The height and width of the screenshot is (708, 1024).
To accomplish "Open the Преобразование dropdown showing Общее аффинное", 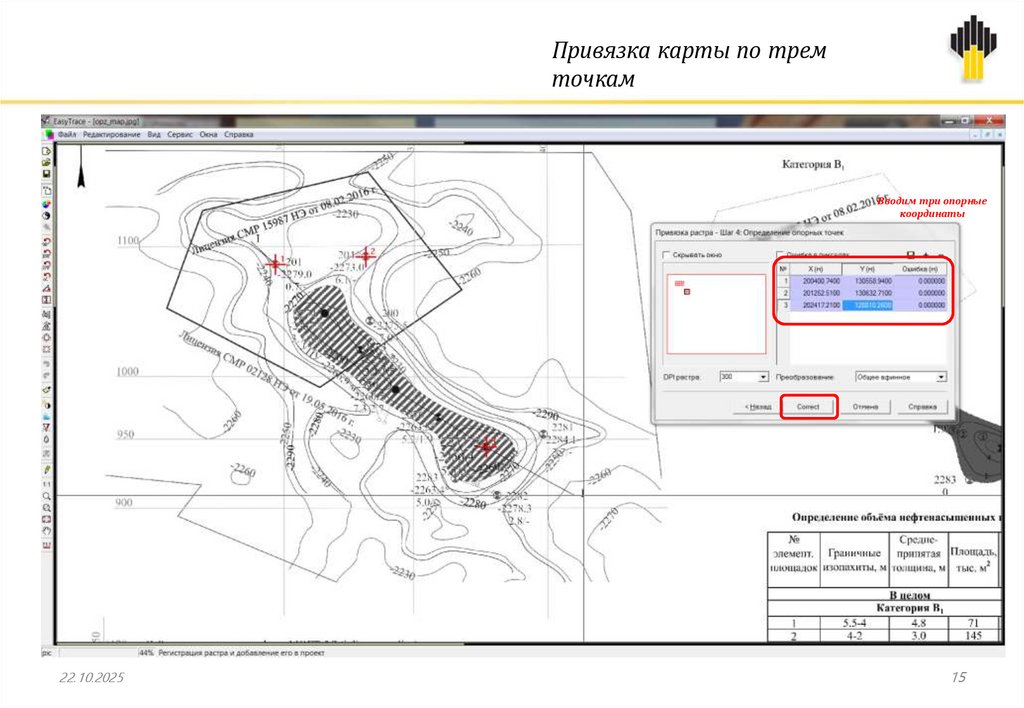I will pos(901,377).
